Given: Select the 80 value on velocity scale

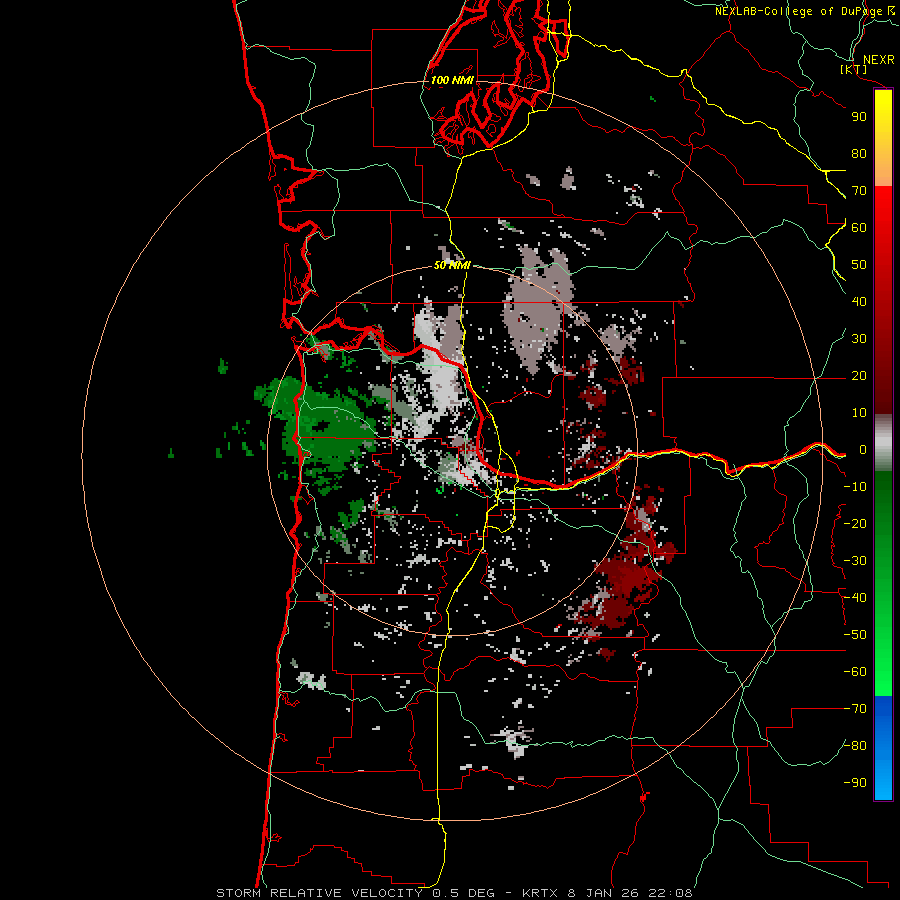Looking at the screenshot, I should 859,154.
